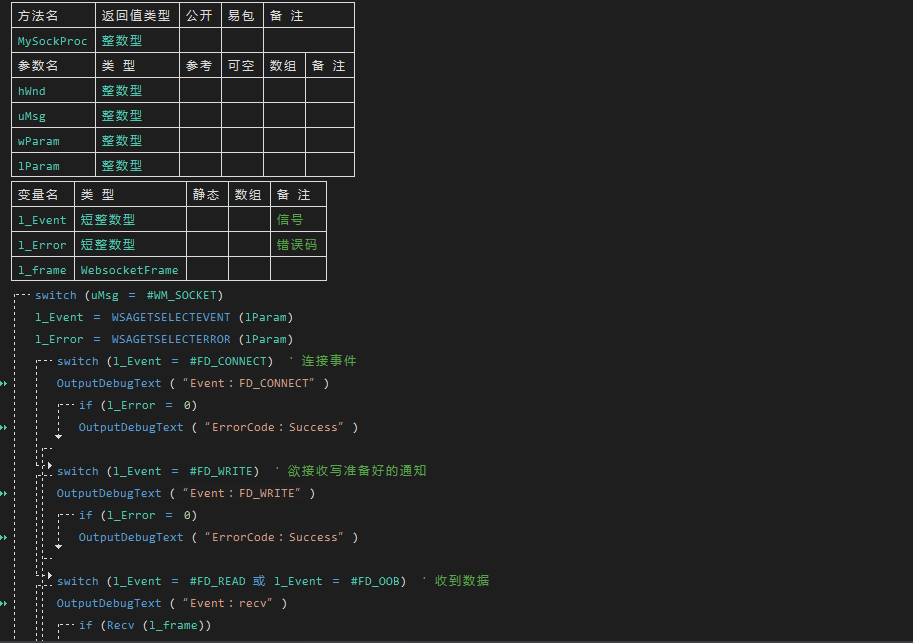Click margin arrow beside second "ErrorCode：Success" line
The image size is (913, 643).
pyautogui.click(x=4, y=537)
